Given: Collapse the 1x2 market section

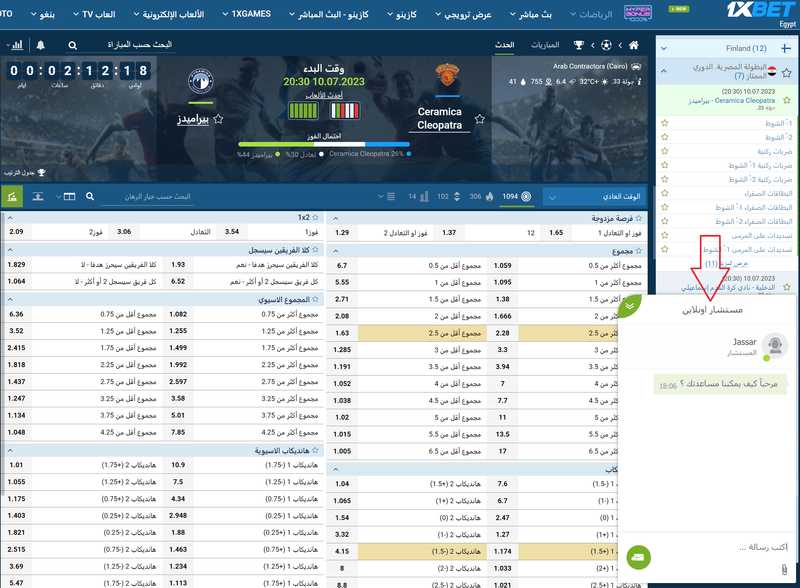Looking at the screenshot, I should pyautogui.click(x=11, y=216).
